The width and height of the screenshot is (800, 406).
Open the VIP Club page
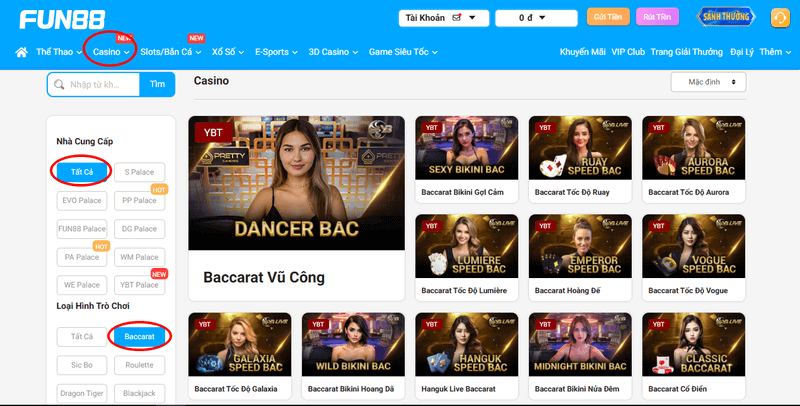[x=628, y=52]
